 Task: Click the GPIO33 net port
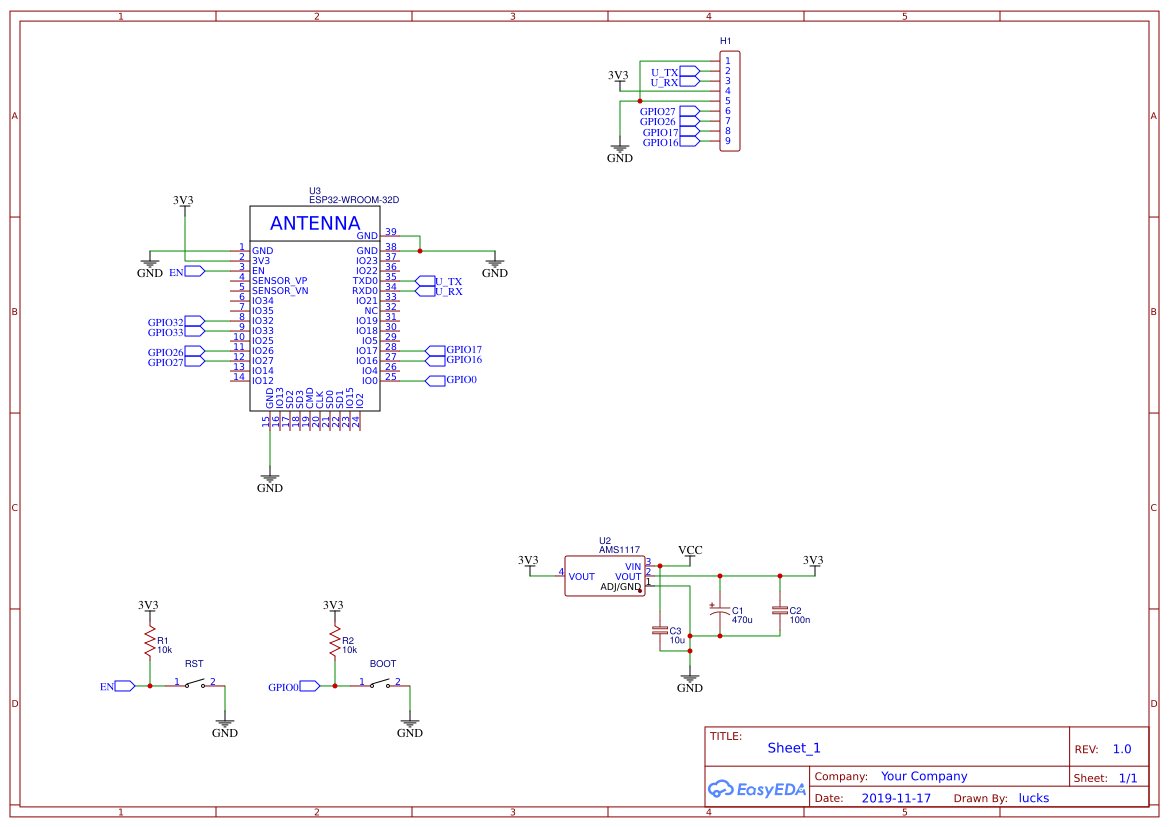(x=176, y=332)
